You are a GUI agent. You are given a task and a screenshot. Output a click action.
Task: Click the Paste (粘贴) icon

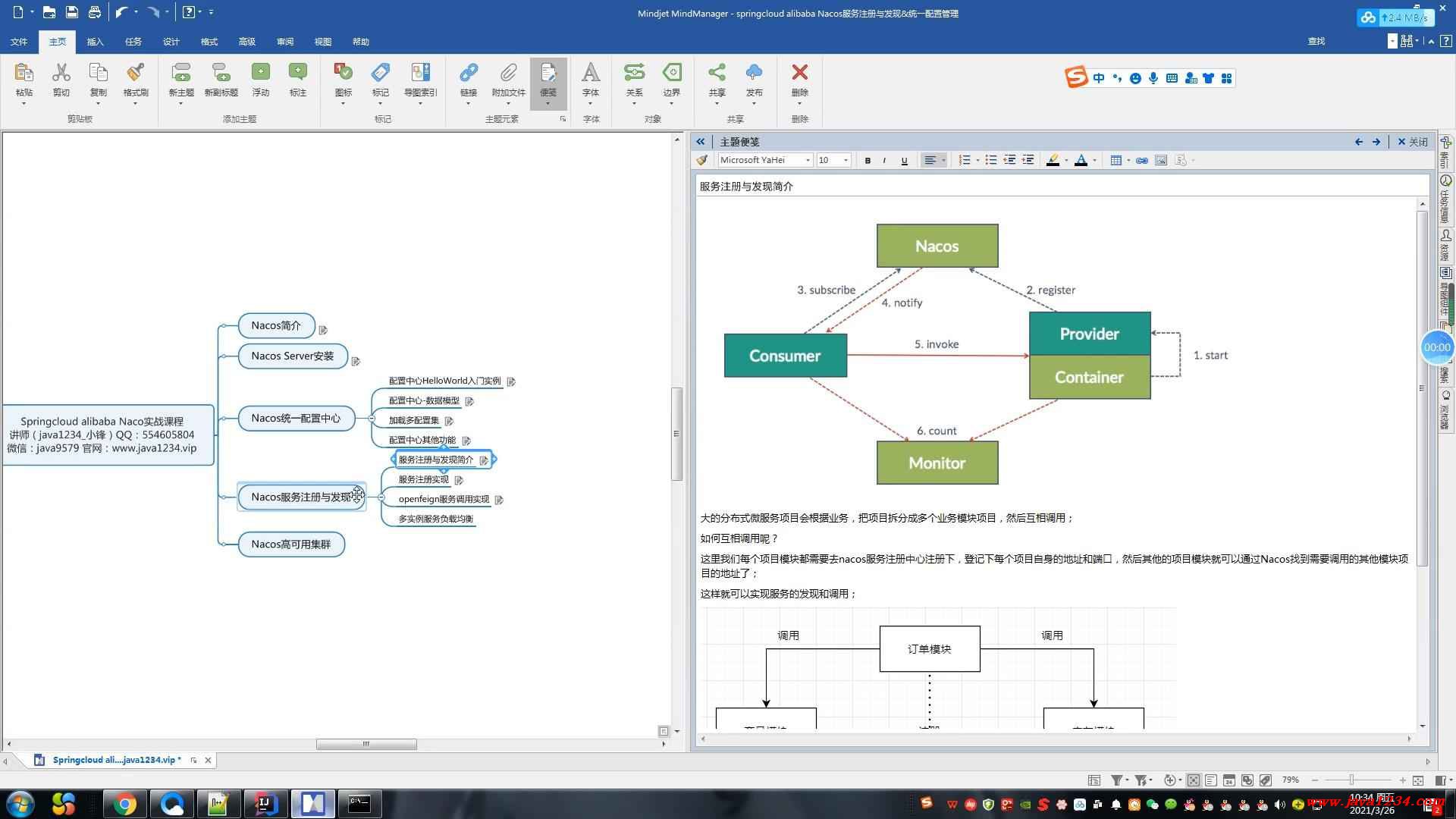(x=24, y=74)
